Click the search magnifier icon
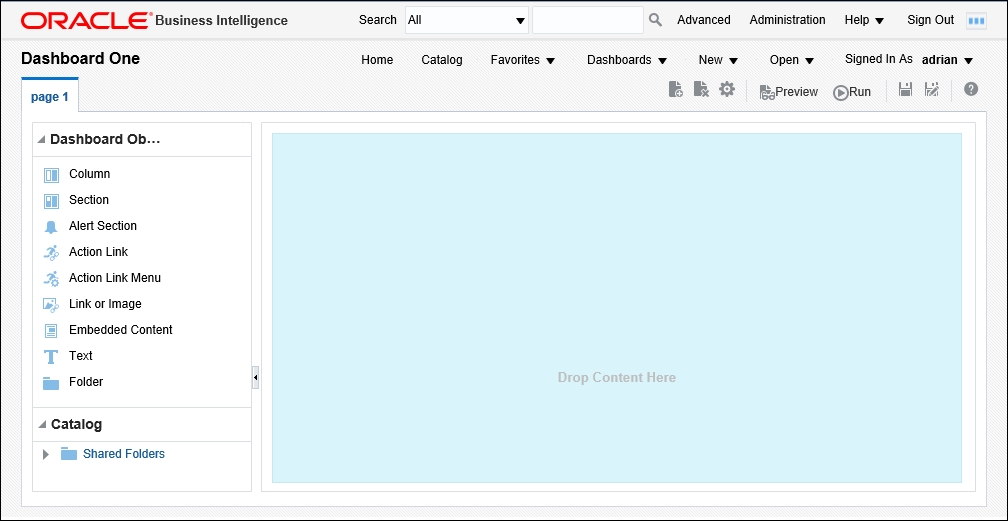This screenshot has height=521, width=1008. pyautogui.click(x=655, y=20)
